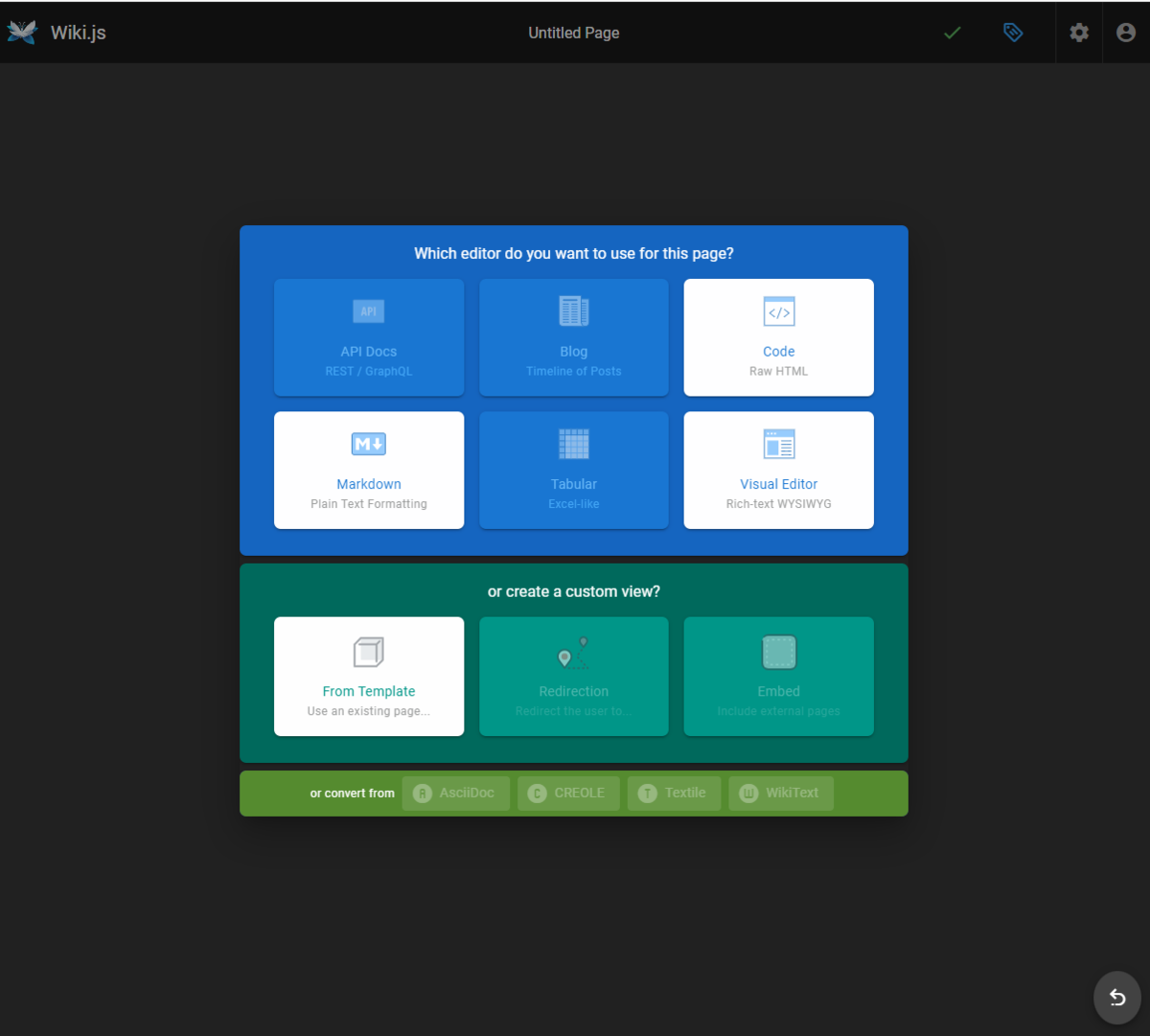
Task: Click the API icon on API Docs card
Action: [369, 311]
